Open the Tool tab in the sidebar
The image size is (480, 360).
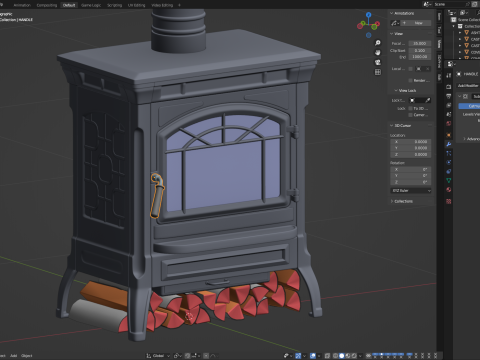(x=439, y=30)
